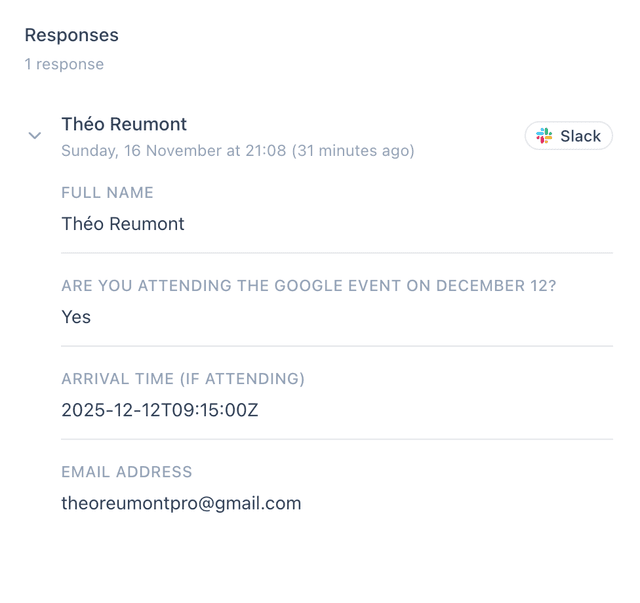The width and height of the screenshot is (640, 603).
Task: Select the "Yes" attendance answer
Action: (76, 317)
